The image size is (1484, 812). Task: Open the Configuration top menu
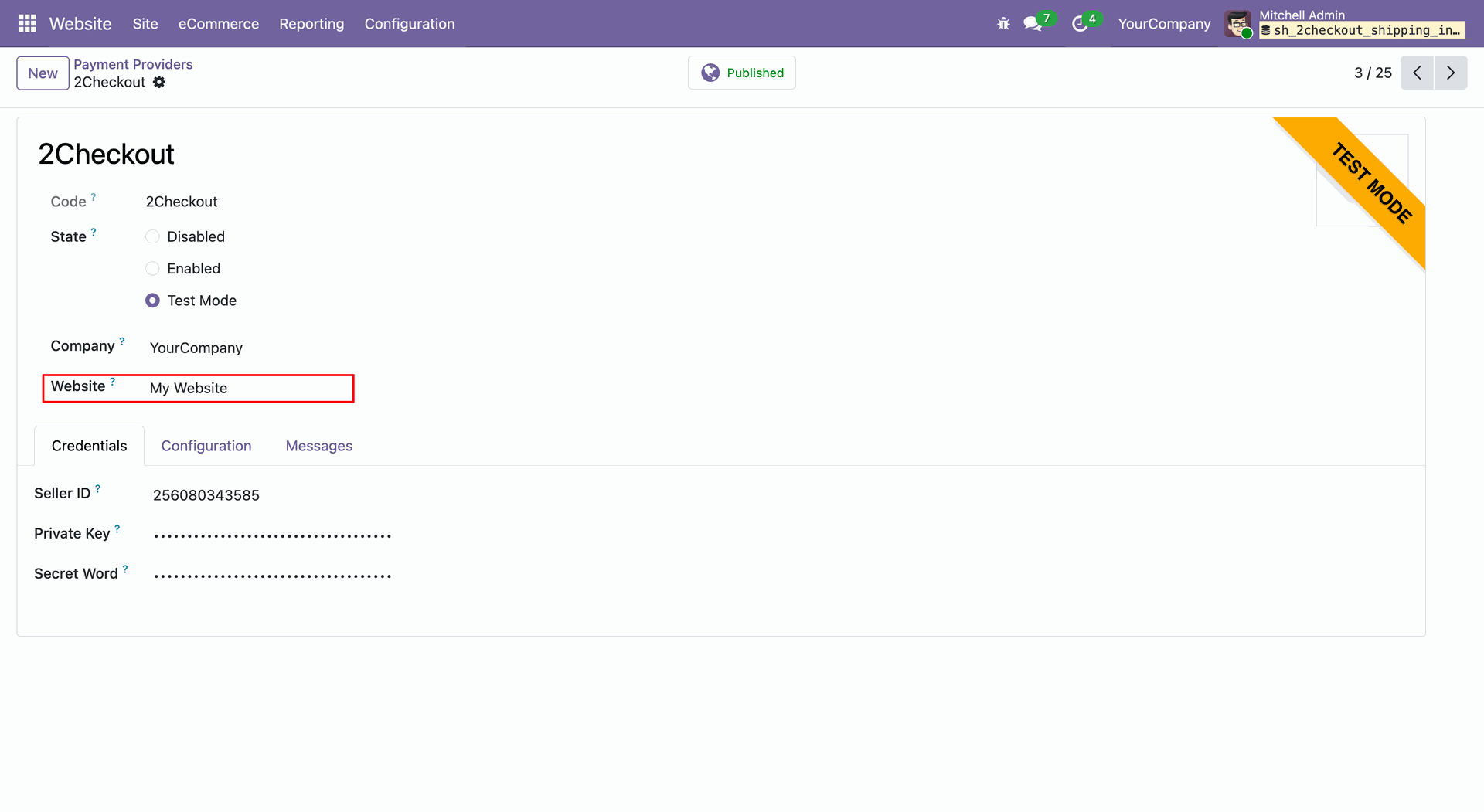click(x=410, y=24)
